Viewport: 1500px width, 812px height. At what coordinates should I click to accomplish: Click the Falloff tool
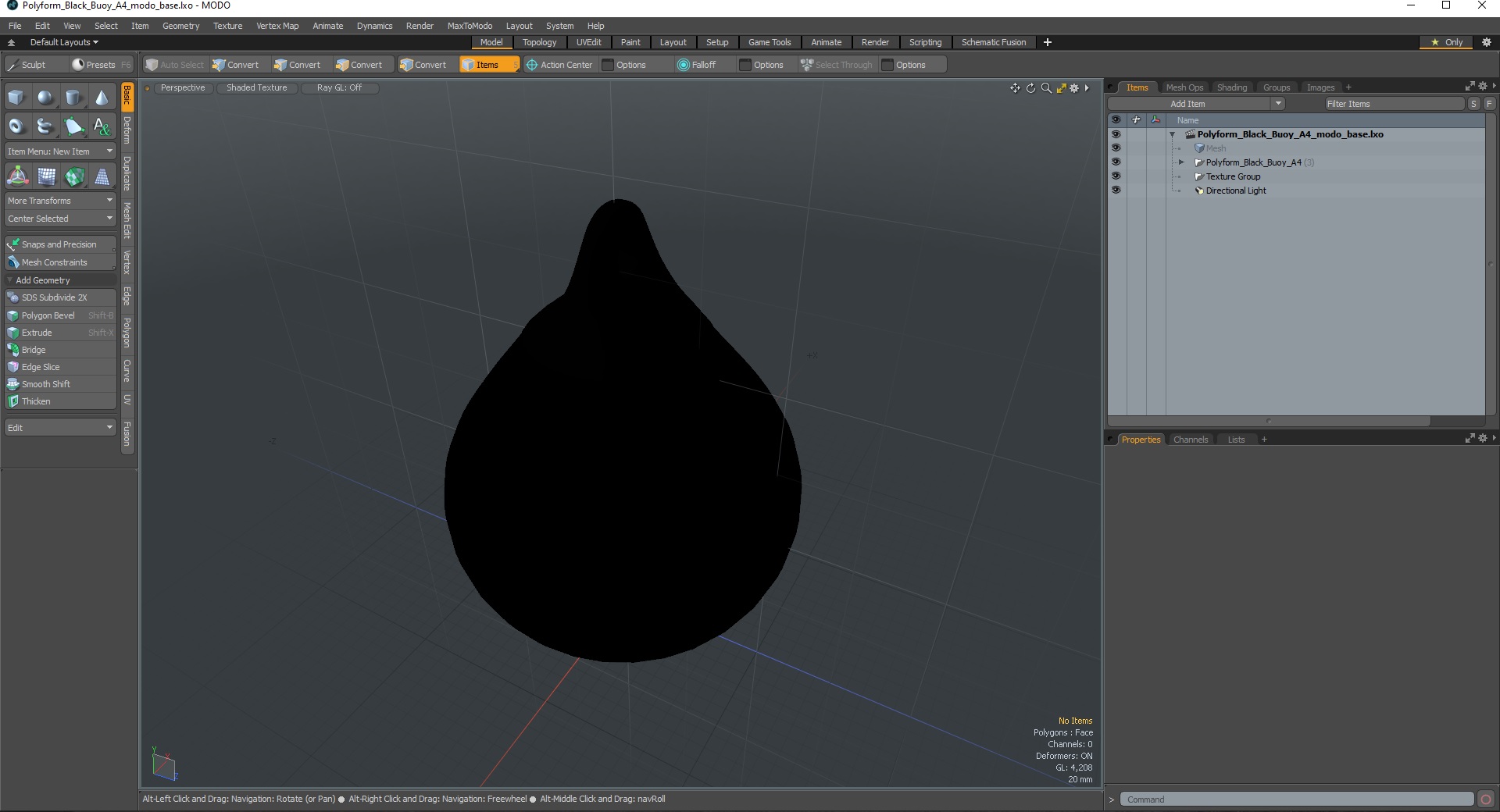point(697,65)
